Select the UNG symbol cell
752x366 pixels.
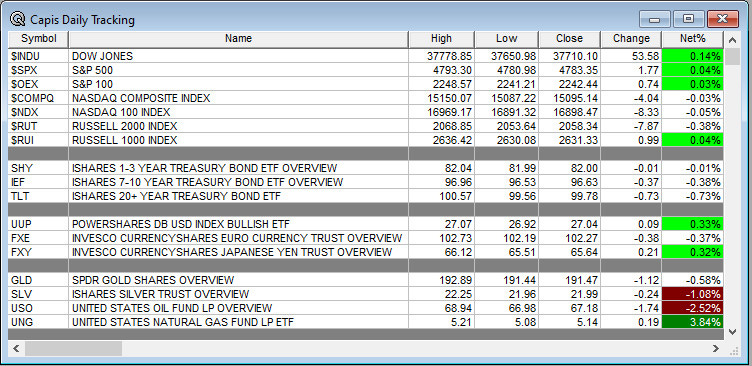(38, 322)
